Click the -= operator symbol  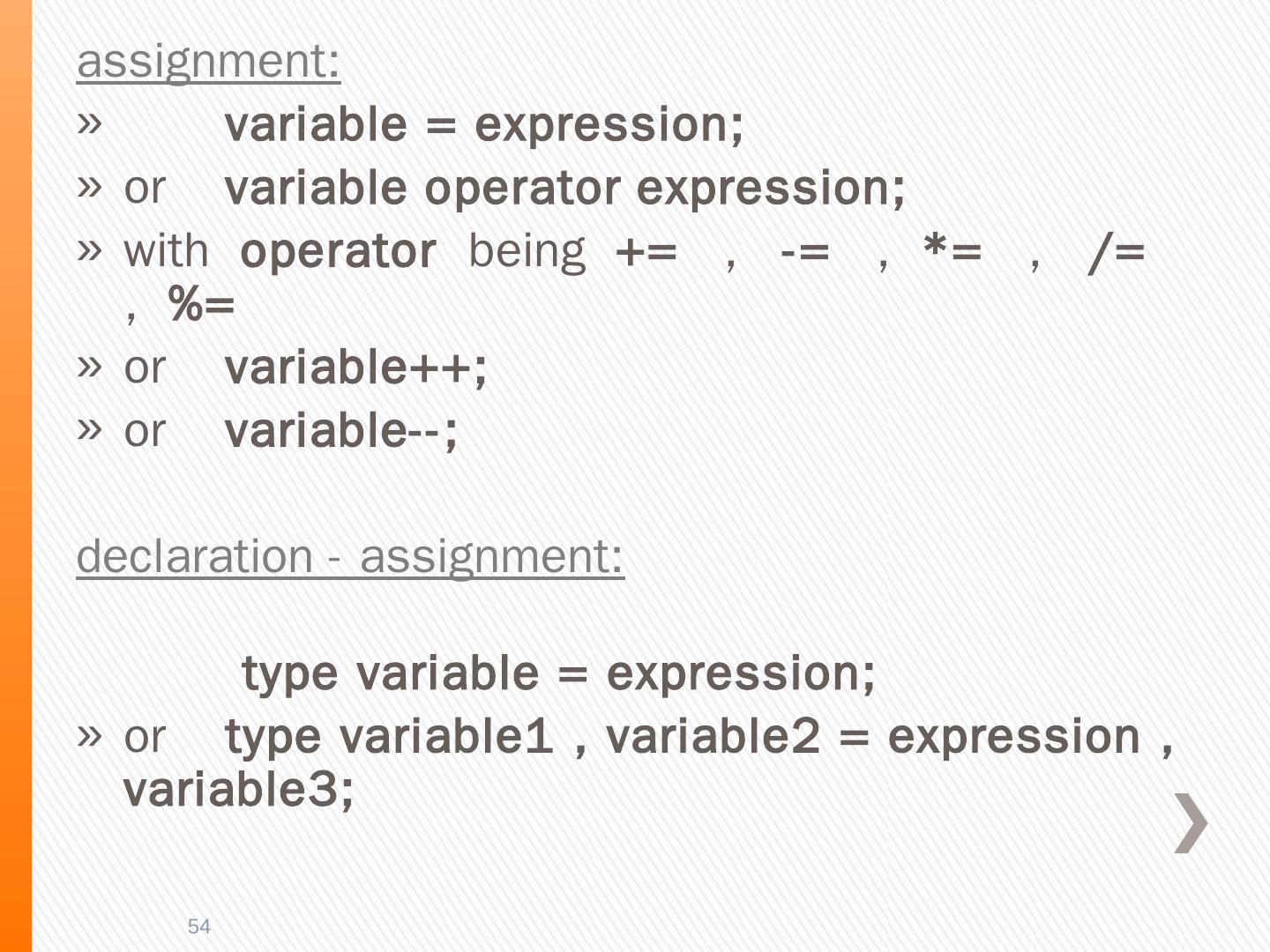(804, 252)
